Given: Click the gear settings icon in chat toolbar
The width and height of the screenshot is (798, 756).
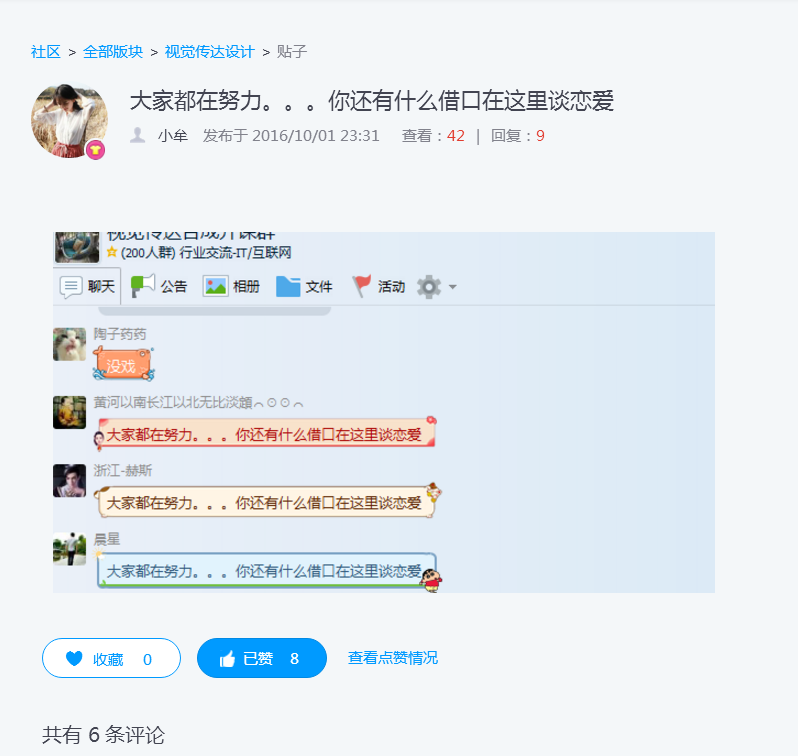Looking at the screenshot, I should 429,287.
